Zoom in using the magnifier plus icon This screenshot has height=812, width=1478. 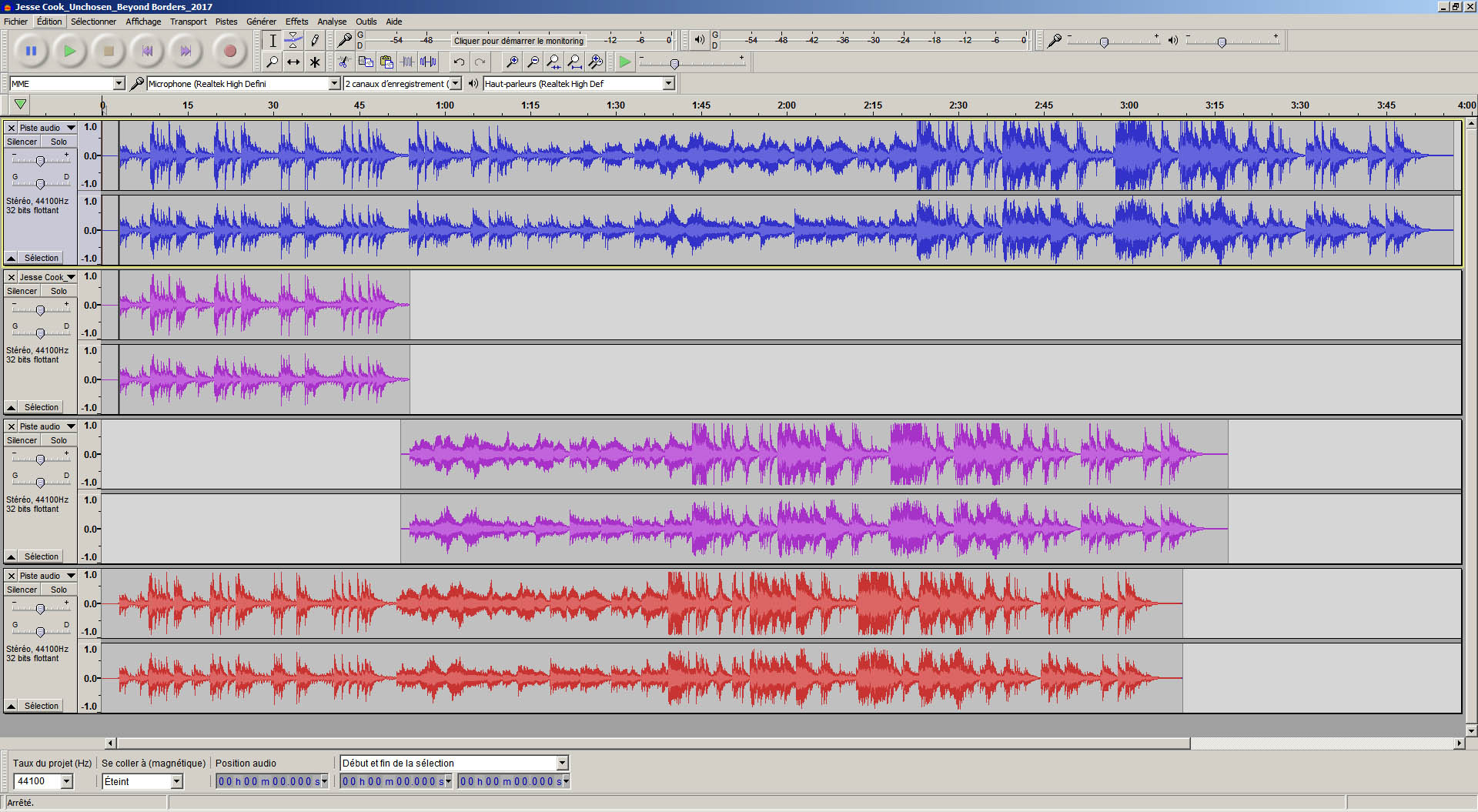pos(512,62)
